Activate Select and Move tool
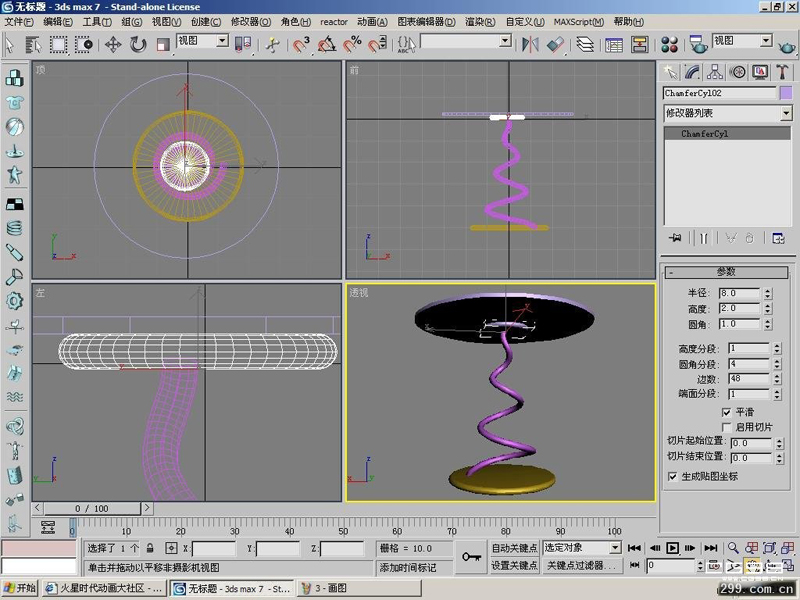800x600 pixels. coord(113,44)
